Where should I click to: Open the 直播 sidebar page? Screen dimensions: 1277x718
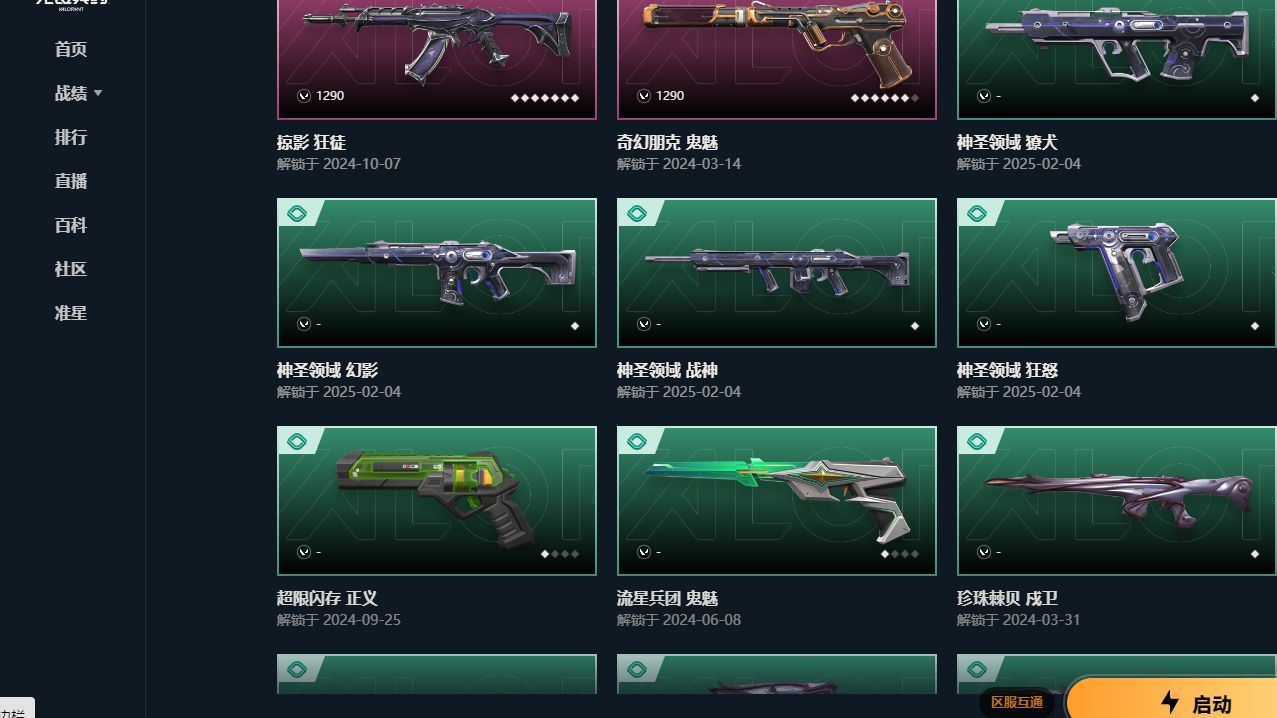coord(71,181)
